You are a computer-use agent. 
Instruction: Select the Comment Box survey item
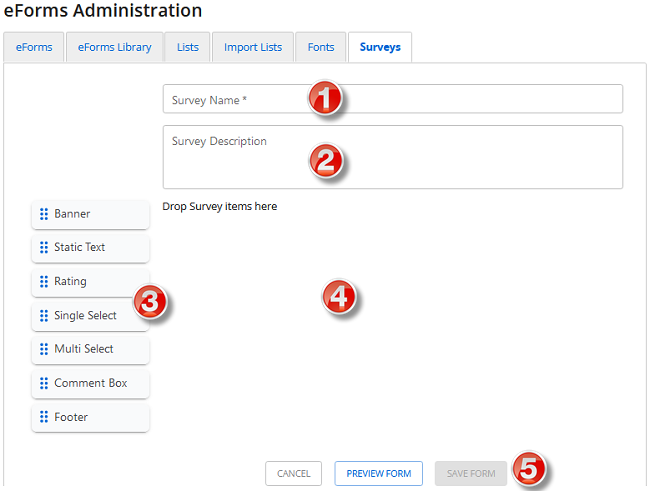click(90, 384)
